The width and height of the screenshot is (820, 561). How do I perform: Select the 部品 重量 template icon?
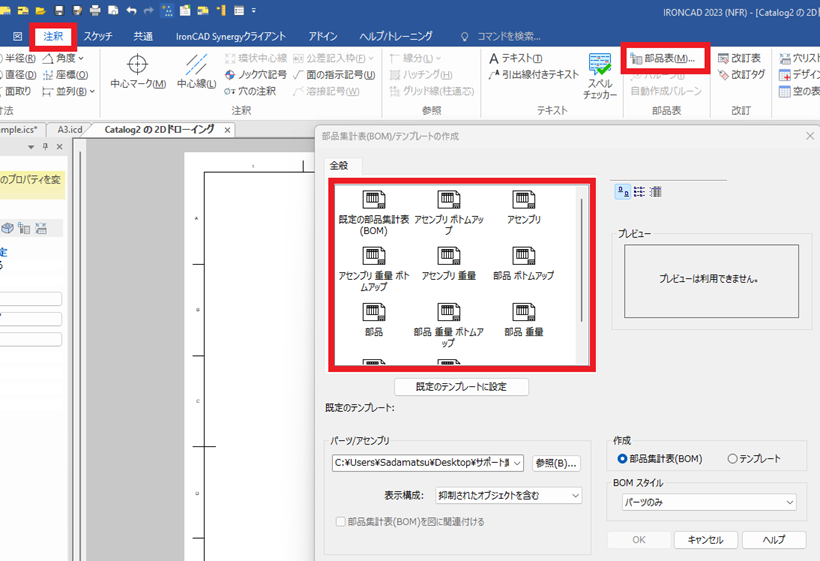pyautogui.click(x=523, y=320)
